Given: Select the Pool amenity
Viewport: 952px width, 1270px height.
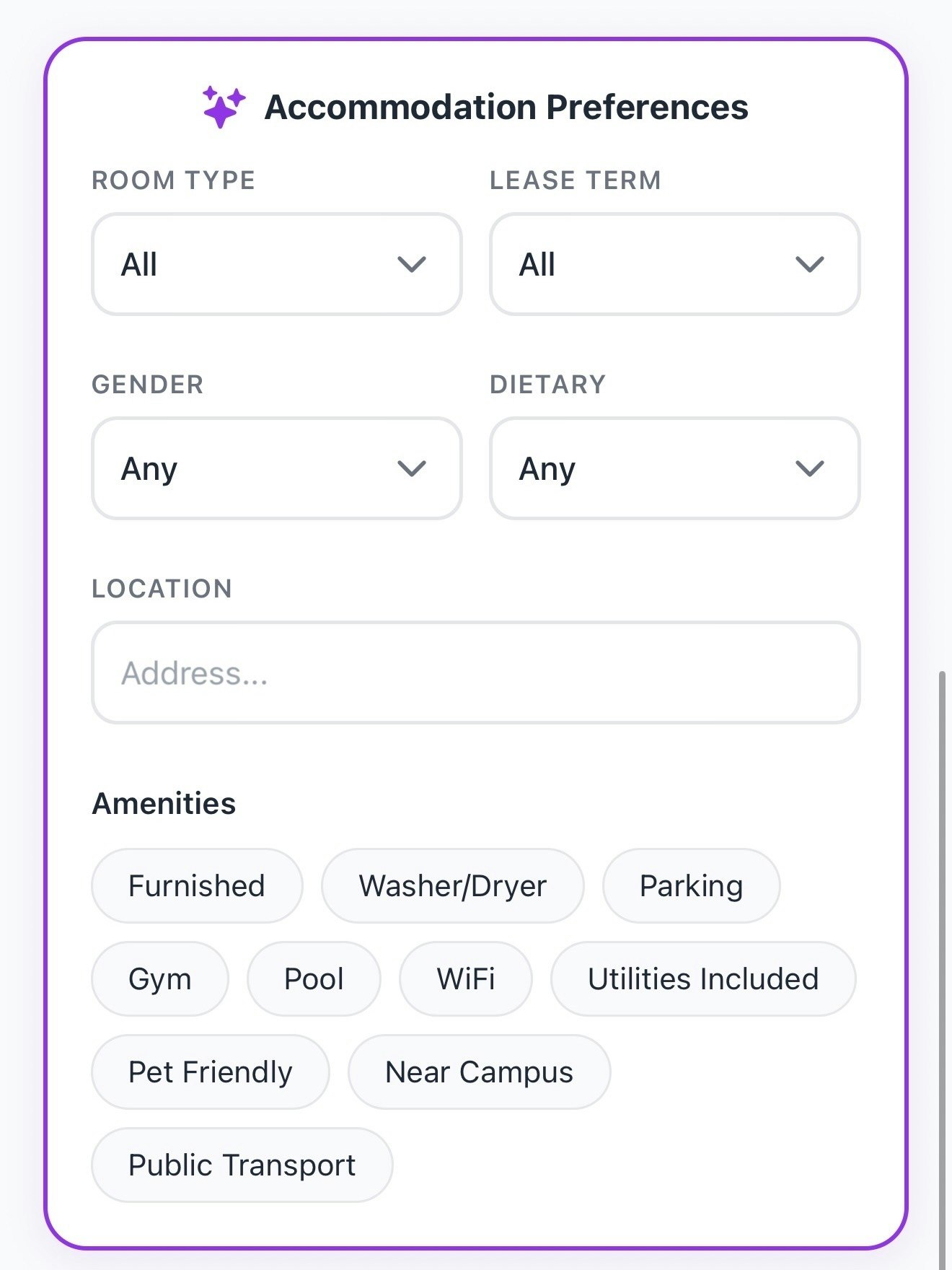Looking at the screenshot, I should (314, 978).
